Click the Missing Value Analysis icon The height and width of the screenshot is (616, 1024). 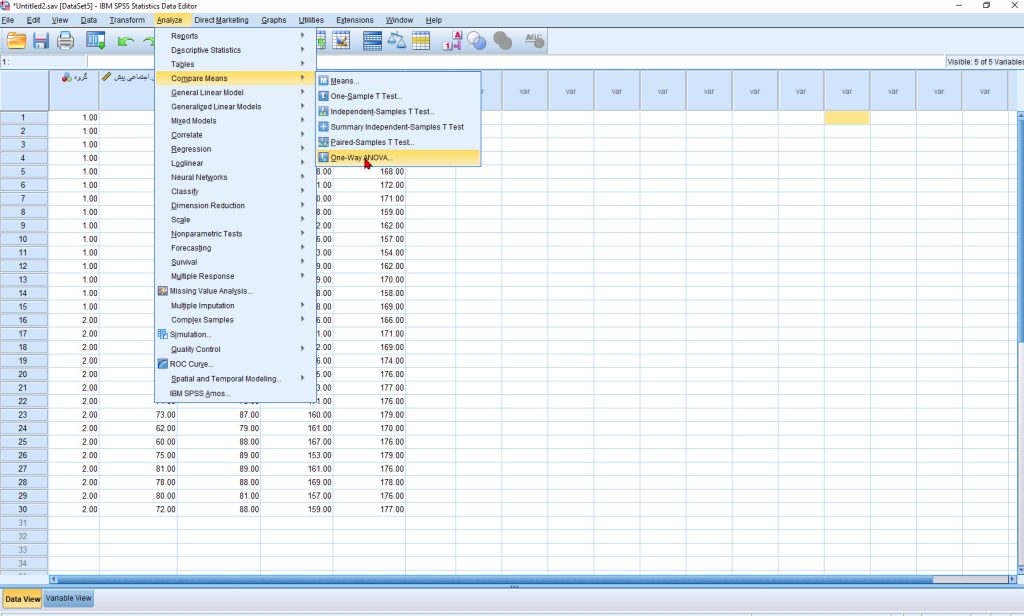(x=163, y=291)
